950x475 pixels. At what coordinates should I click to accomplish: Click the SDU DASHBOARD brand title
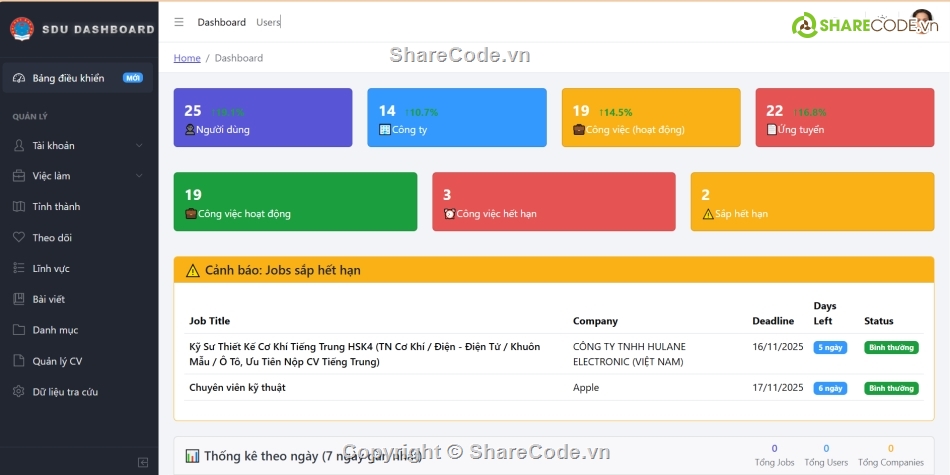[x=98, y=29]
